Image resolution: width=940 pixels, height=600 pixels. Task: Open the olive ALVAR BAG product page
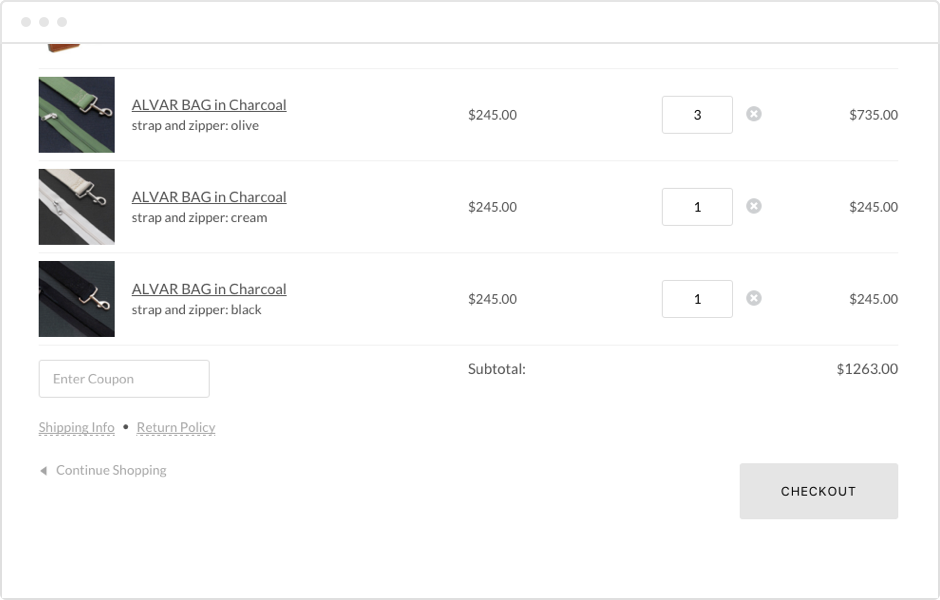[x=208, y=104]
